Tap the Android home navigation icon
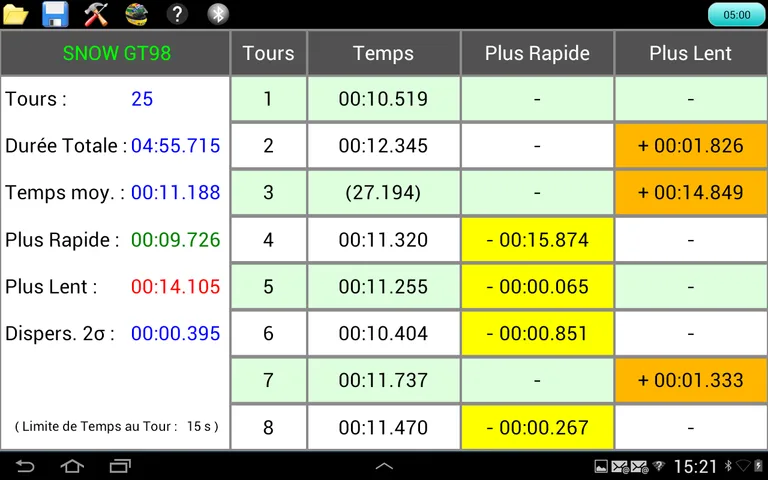The height and width of the screenshot is (480, 768). click(x=72, y=466)
